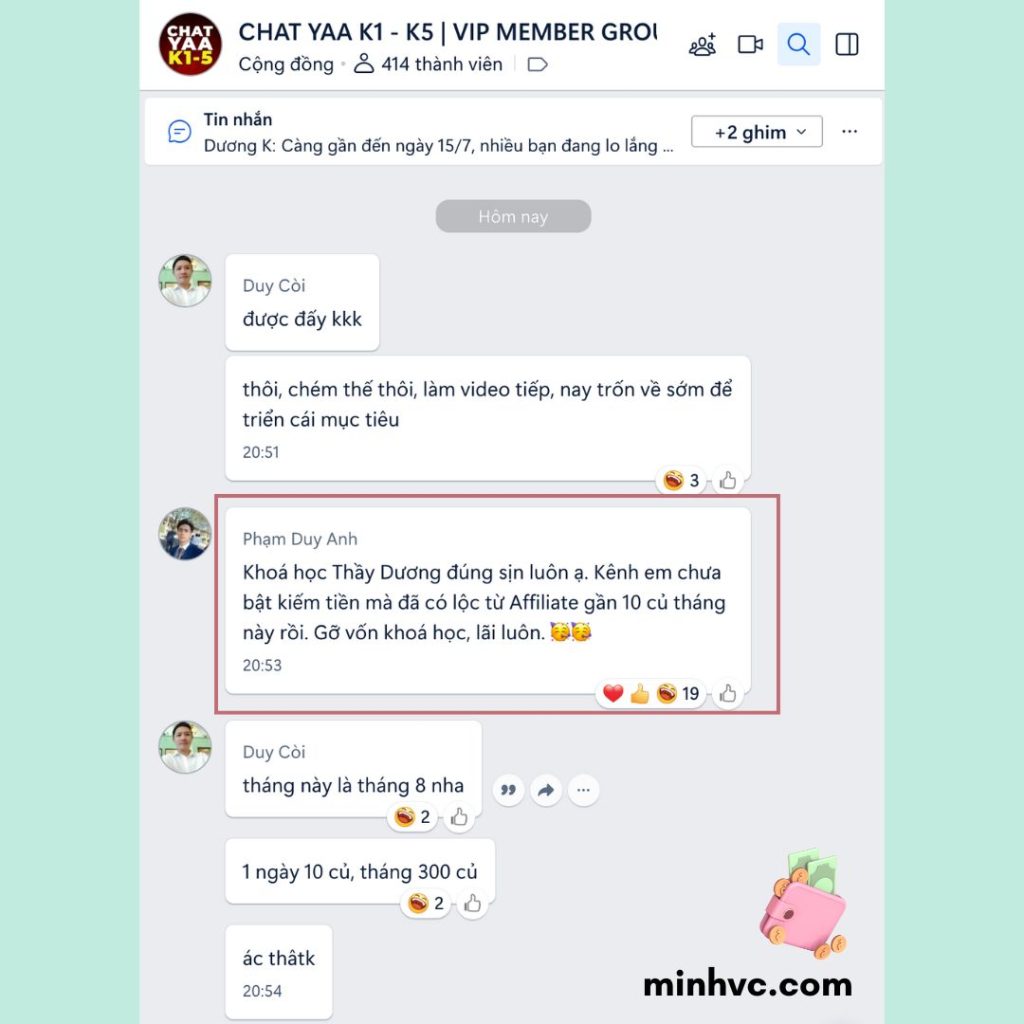Viewport: 1024px width, 1024px height.
Task: Forward the 'tháng này là tháng 8' message
Action: coord(546,790)
